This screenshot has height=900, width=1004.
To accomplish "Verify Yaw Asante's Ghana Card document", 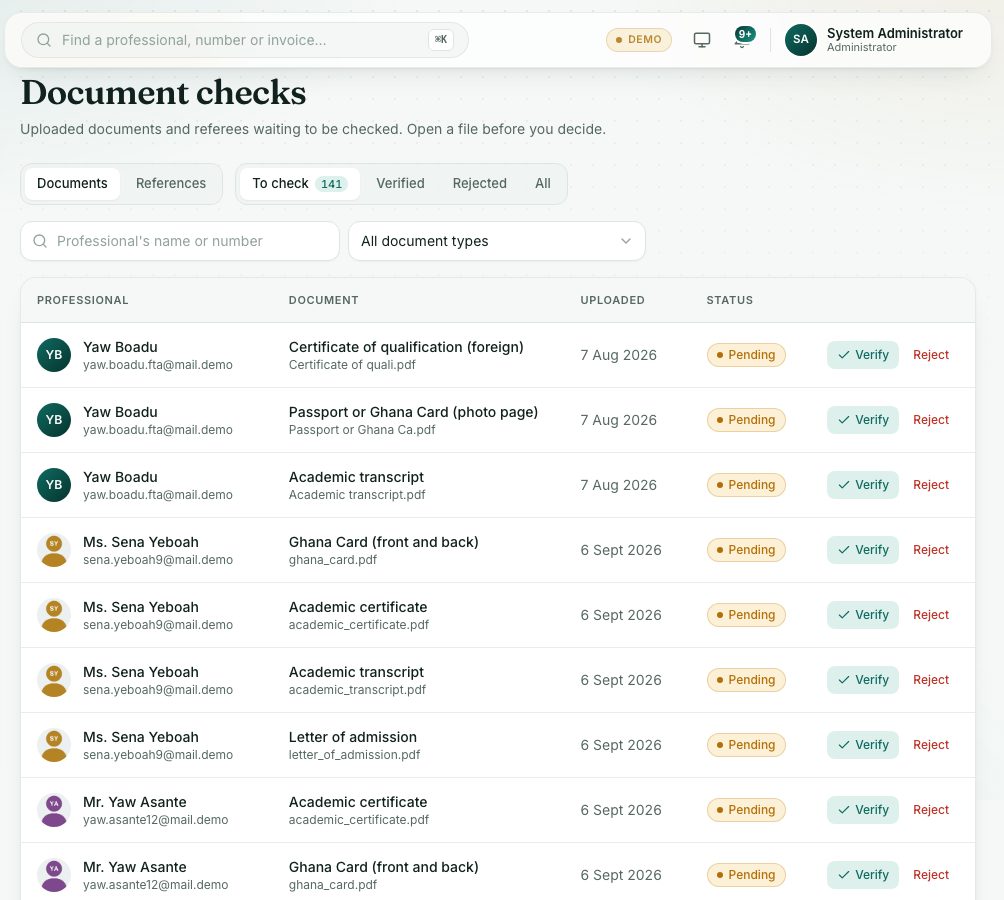I will tap(862, 874).
